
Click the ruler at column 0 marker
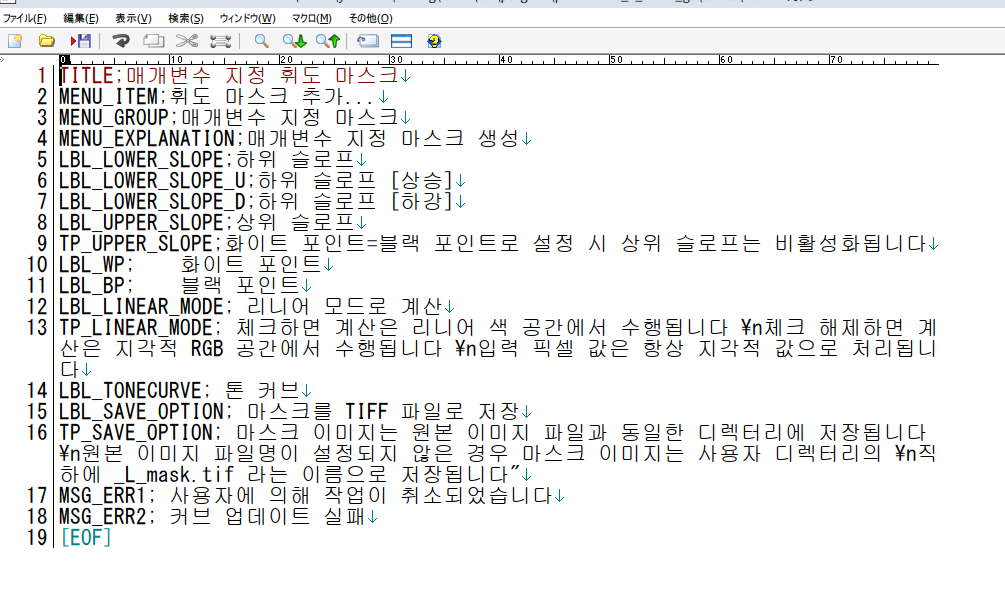(x=63, y=60)
